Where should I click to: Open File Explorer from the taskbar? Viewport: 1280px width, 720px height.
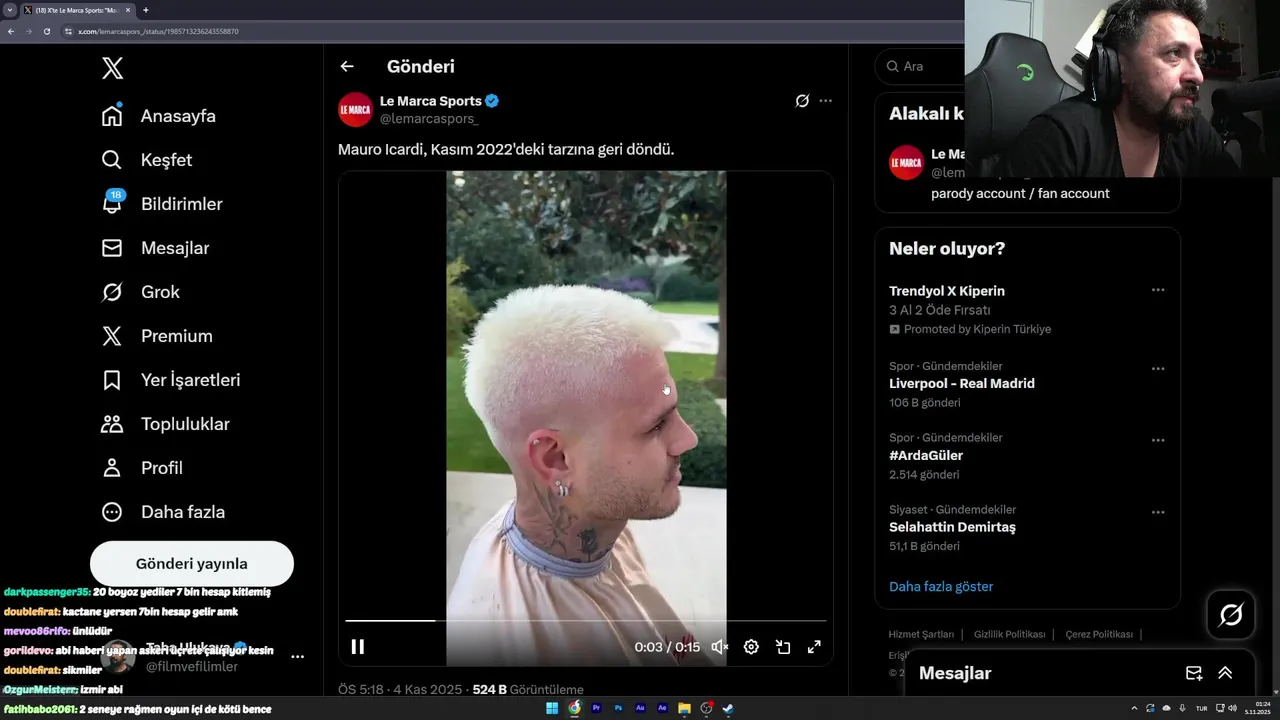click(x=684, y=708)
